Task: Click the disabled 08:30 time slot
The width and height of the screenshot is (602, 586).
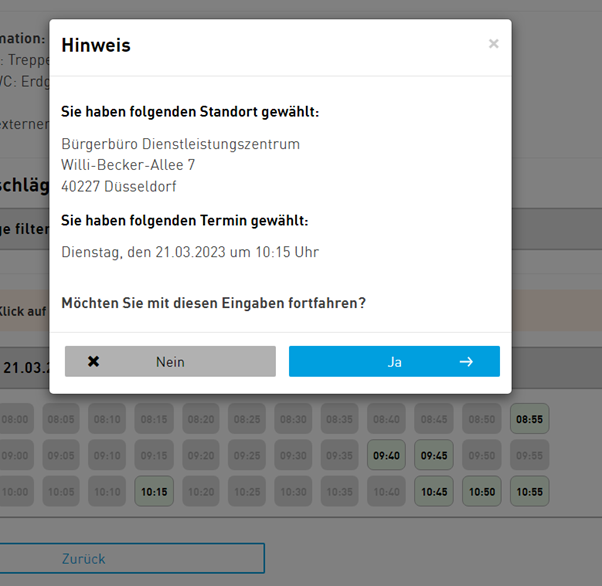Action: click(293, 419)
